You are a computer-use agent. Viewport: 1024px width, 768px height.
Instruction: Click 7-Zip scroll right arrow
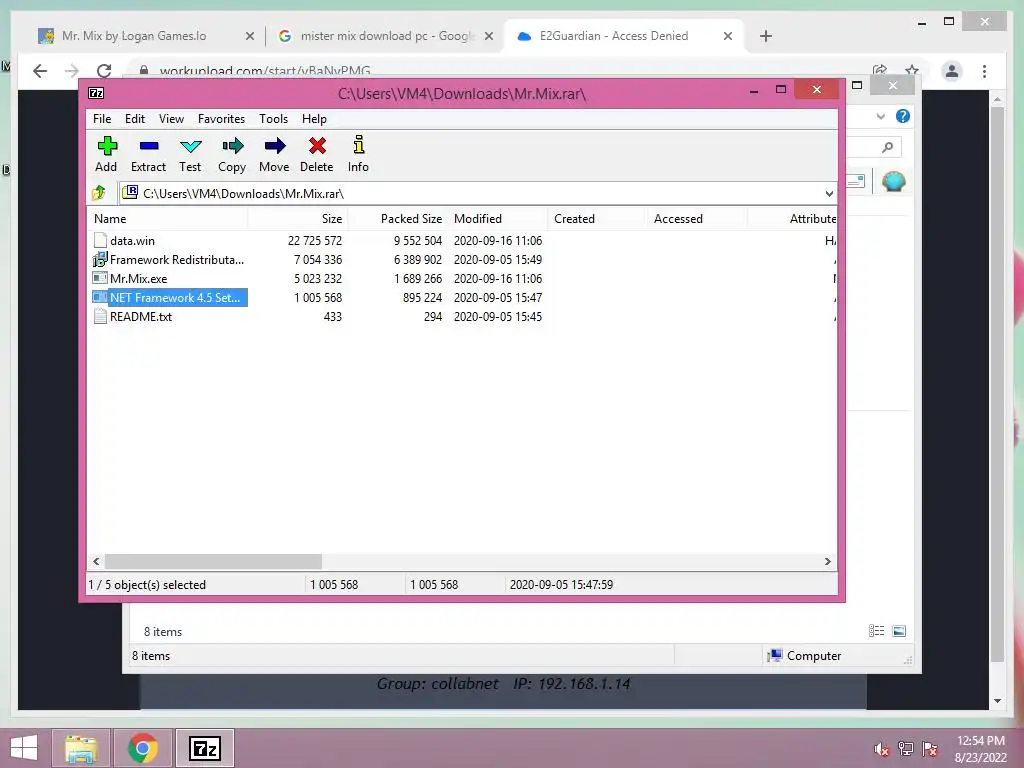(x=827, y=562)
